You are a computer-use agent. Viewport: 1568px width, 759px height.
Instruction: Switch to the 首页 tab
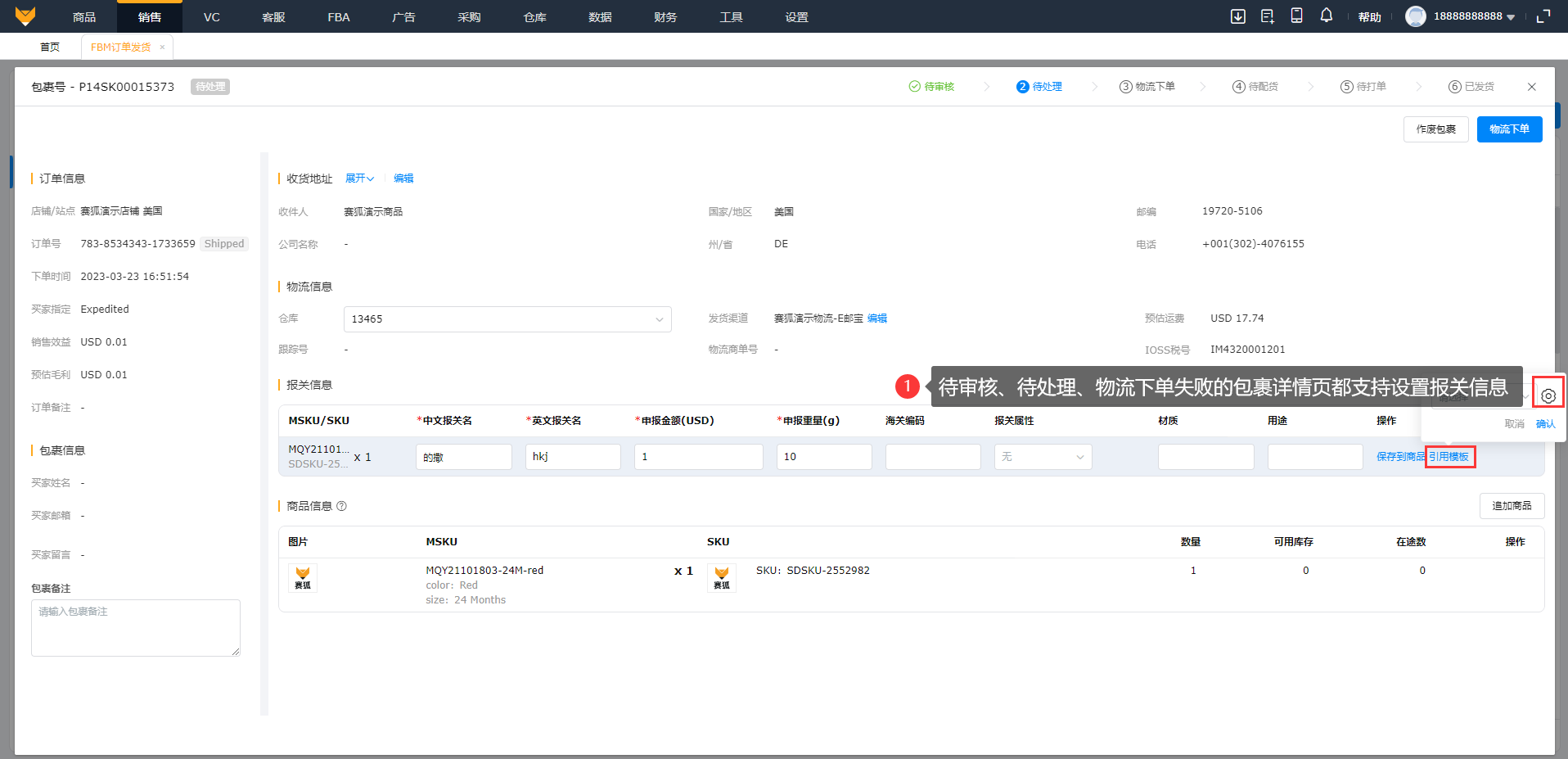(x=50, y=47)
